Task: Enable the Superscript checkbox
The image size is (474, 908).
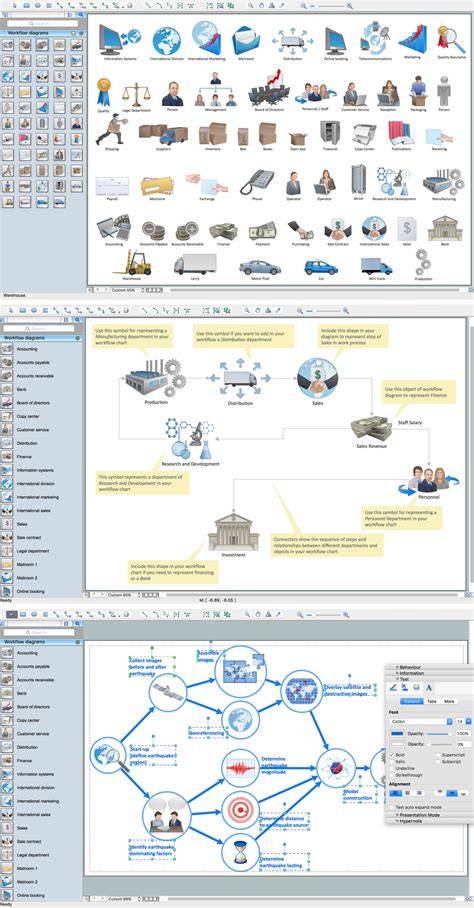Action: click(x=437, y=755)
